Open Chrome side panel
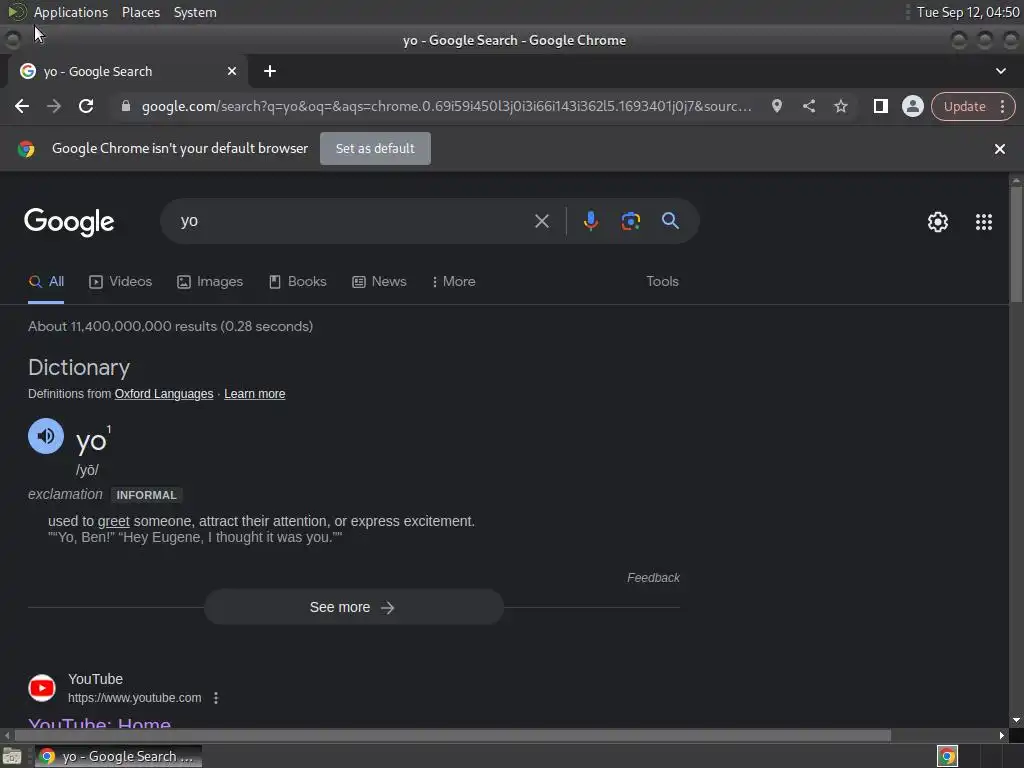1024x768 pixels. (880, 106)
